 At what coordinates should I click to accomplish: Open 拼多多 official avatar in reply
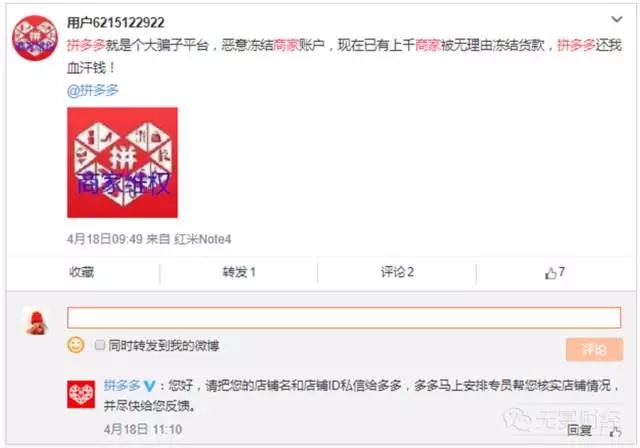coord(81,394)
